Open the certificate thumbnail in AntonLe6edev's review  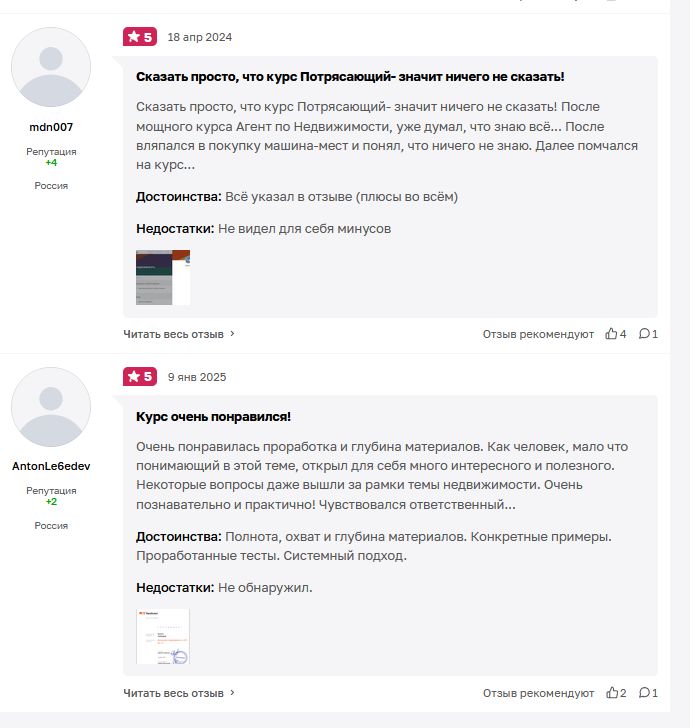(x=162, y=636)
